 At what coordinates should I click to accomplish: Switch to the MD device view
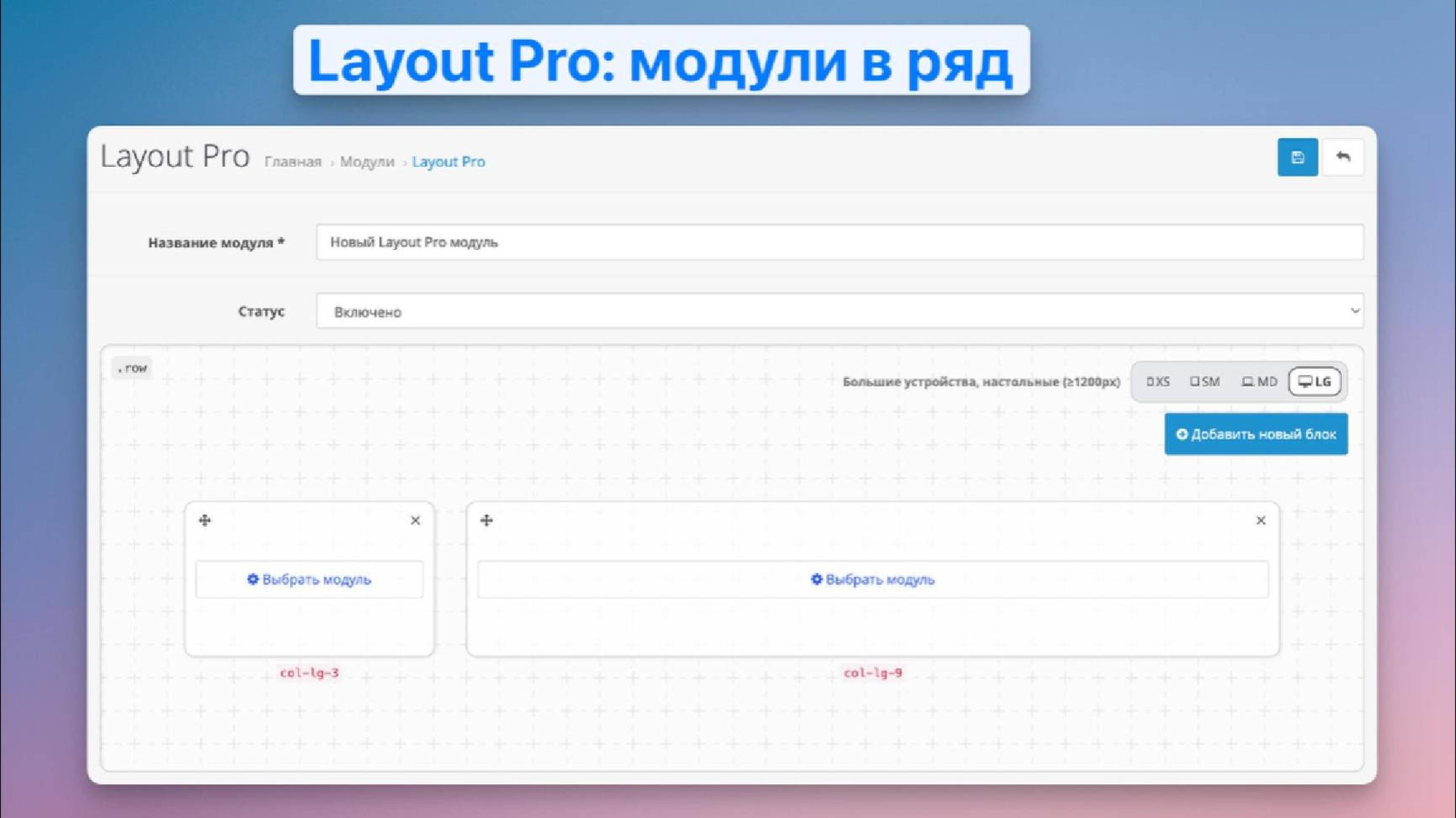(1258, 382)
